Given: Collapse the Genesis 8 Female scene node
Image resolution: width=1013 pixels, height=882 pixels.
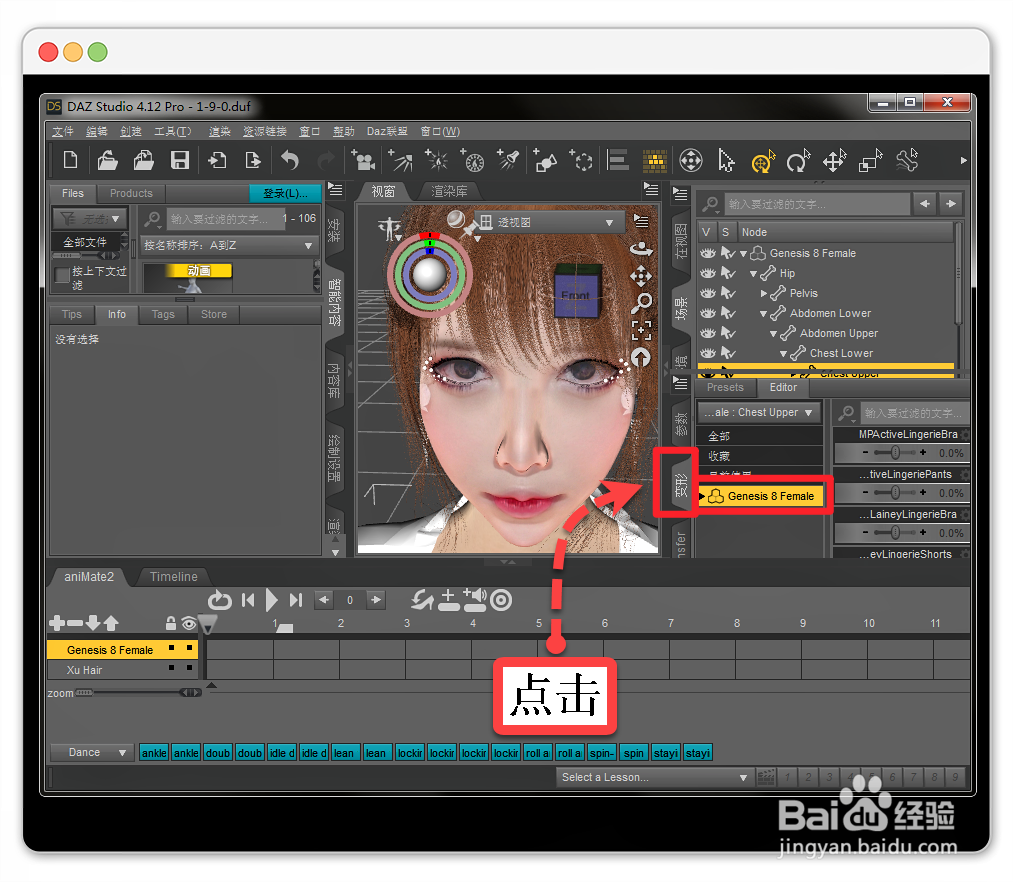Looking at the screenshot, I should [744, 254].
